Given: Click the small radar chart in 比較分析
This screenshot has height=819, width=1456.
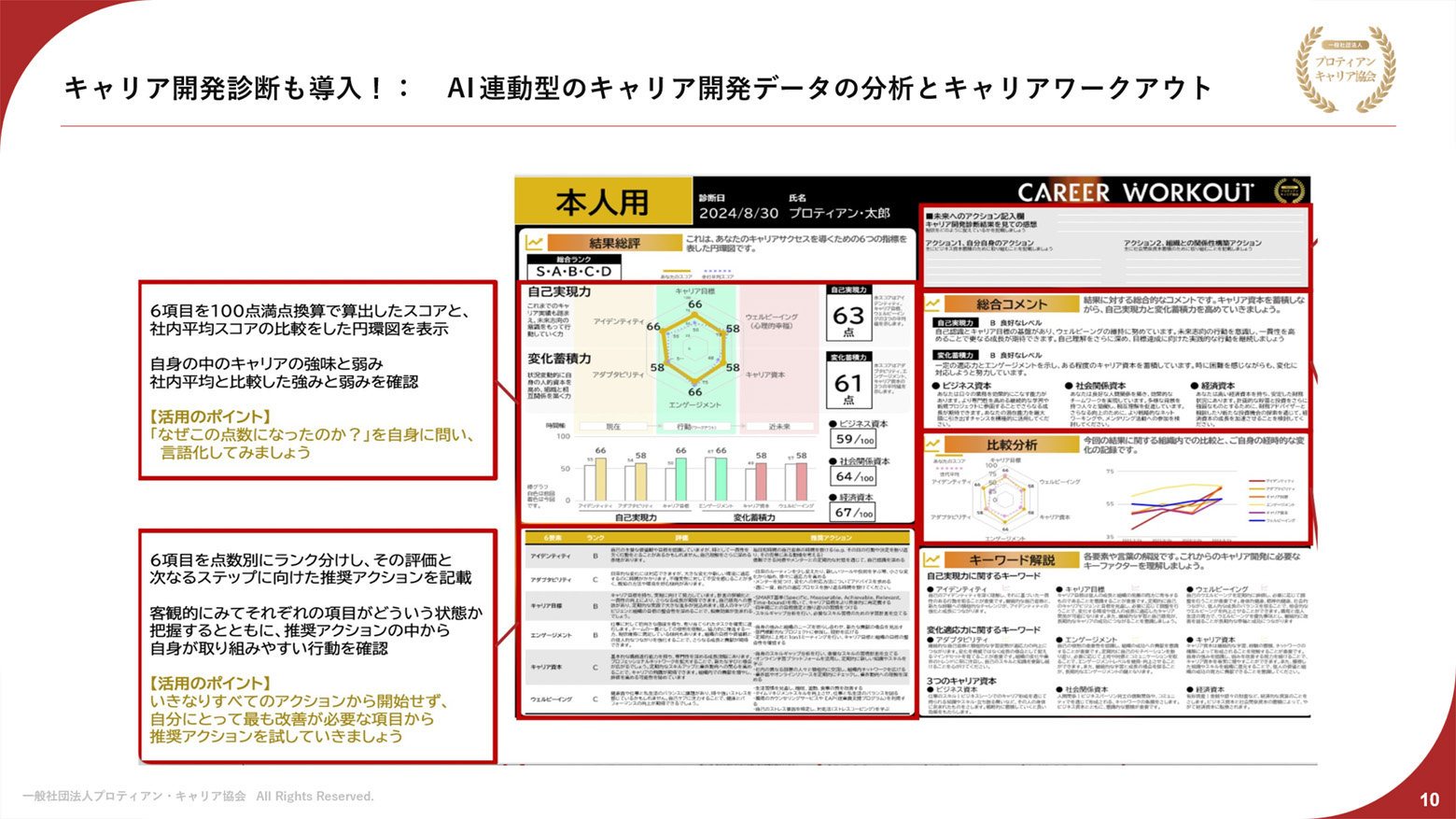Looking at the screenshot, I should coord(1001,497).
